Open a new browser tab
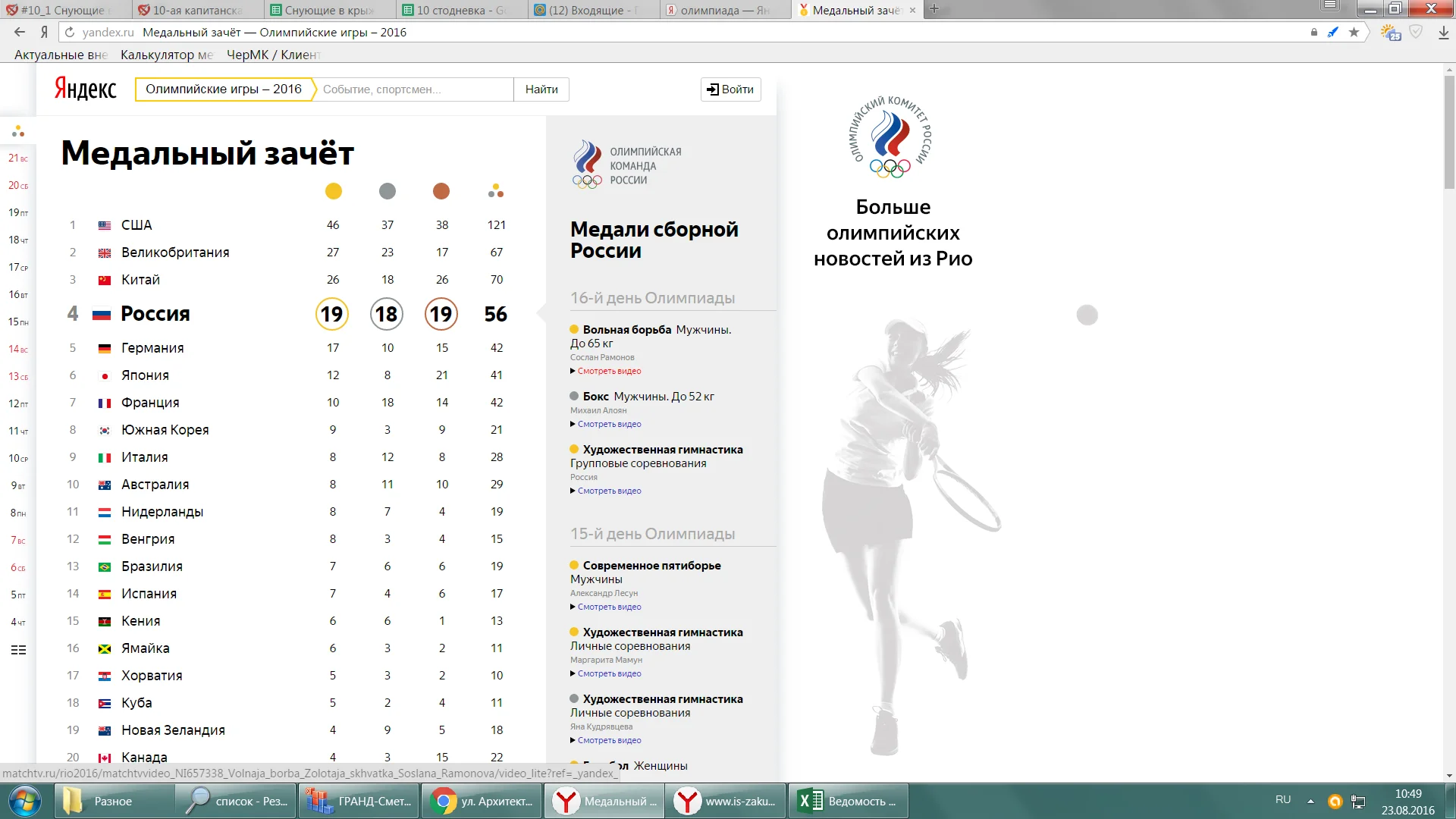Viewport: 1456px width, 819px height. [x=934, y=9]
